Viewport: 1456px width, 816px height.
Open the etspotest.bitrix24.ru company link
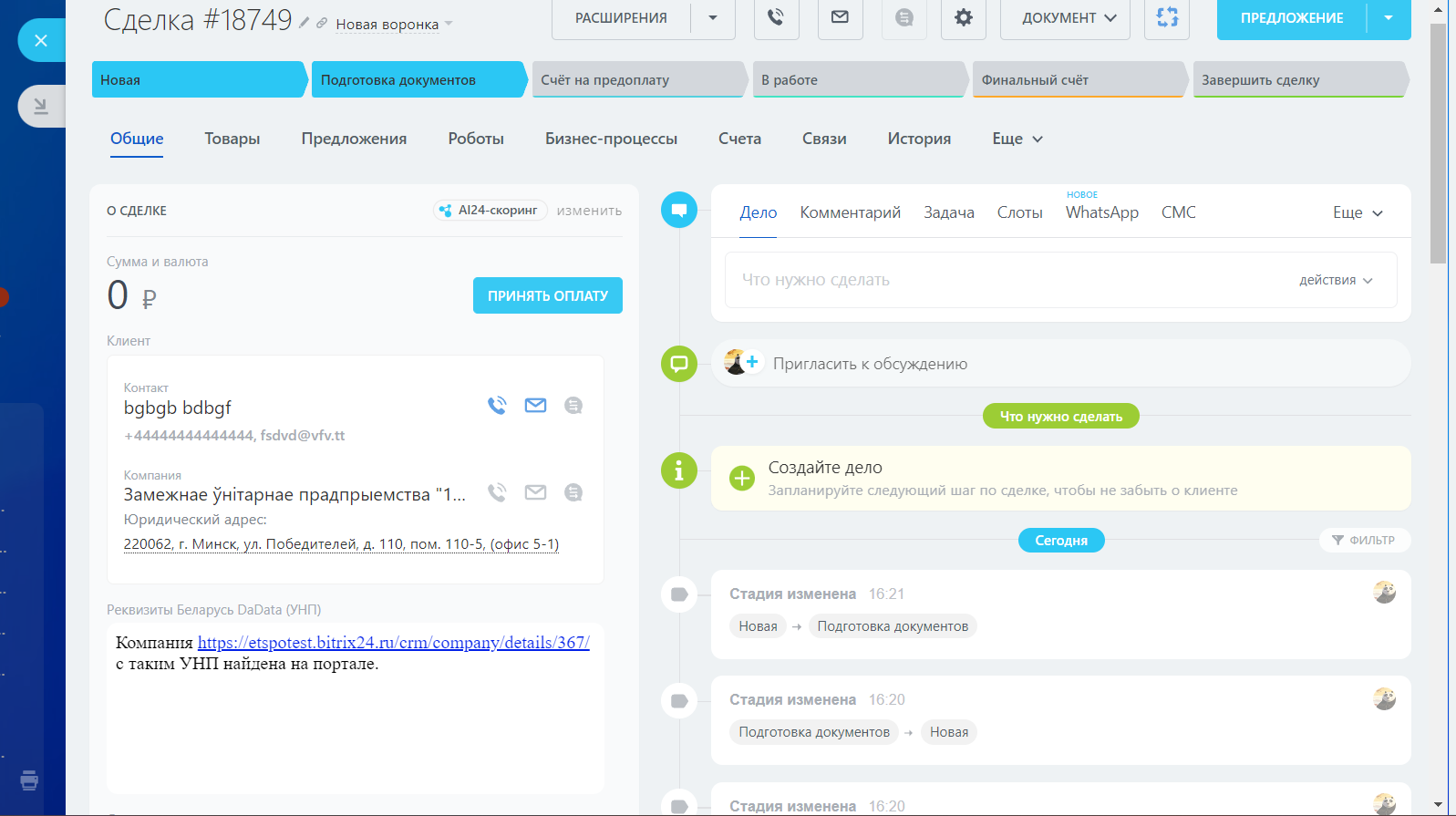point(393,643)
